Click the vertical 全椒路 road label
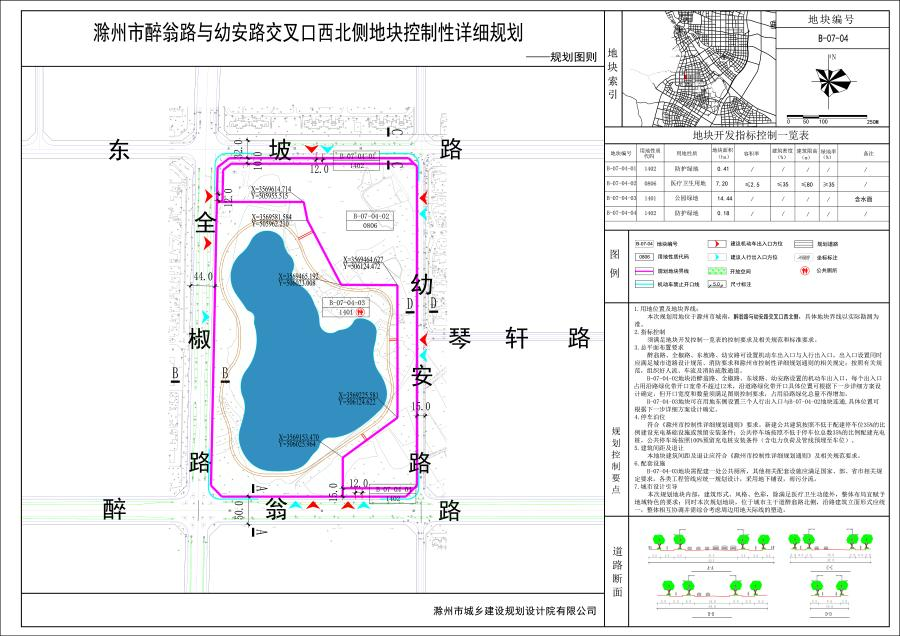Image resolution: width=900 pixels, height=636 pixels. [x=201, y=341]
